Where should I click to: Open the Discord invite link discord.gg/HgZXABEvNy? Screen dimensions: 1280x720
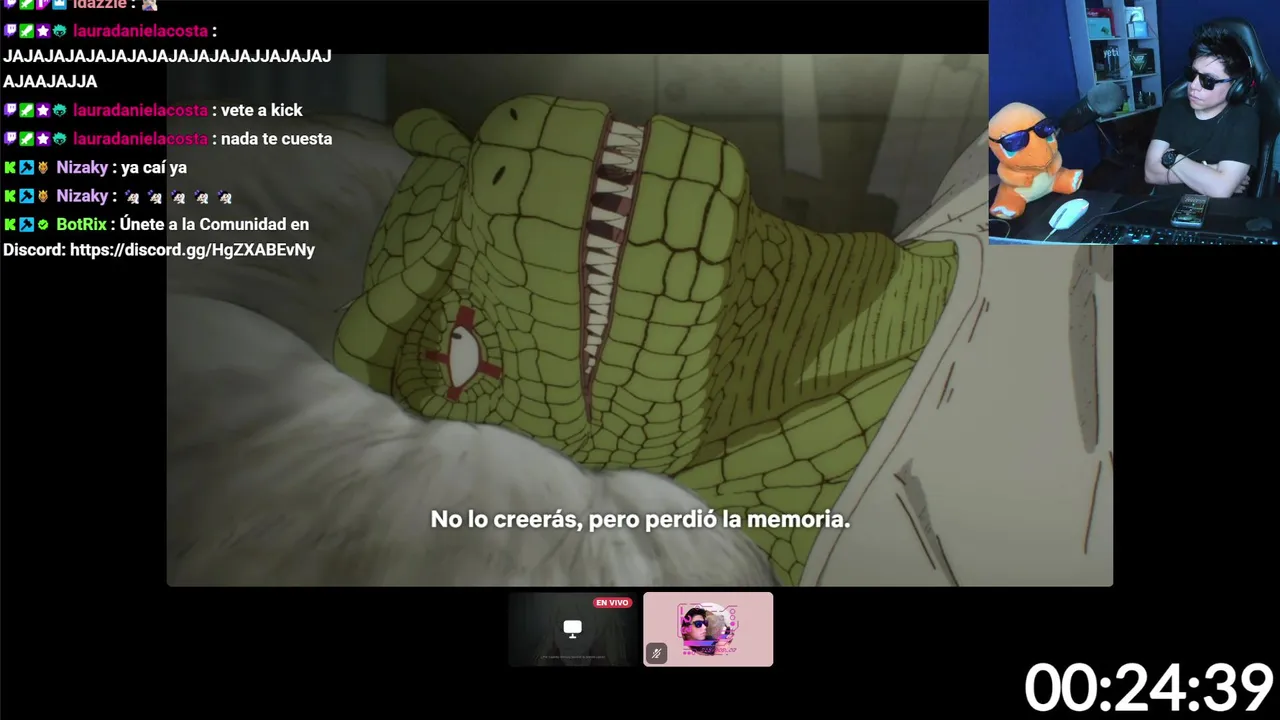(192, 250)
